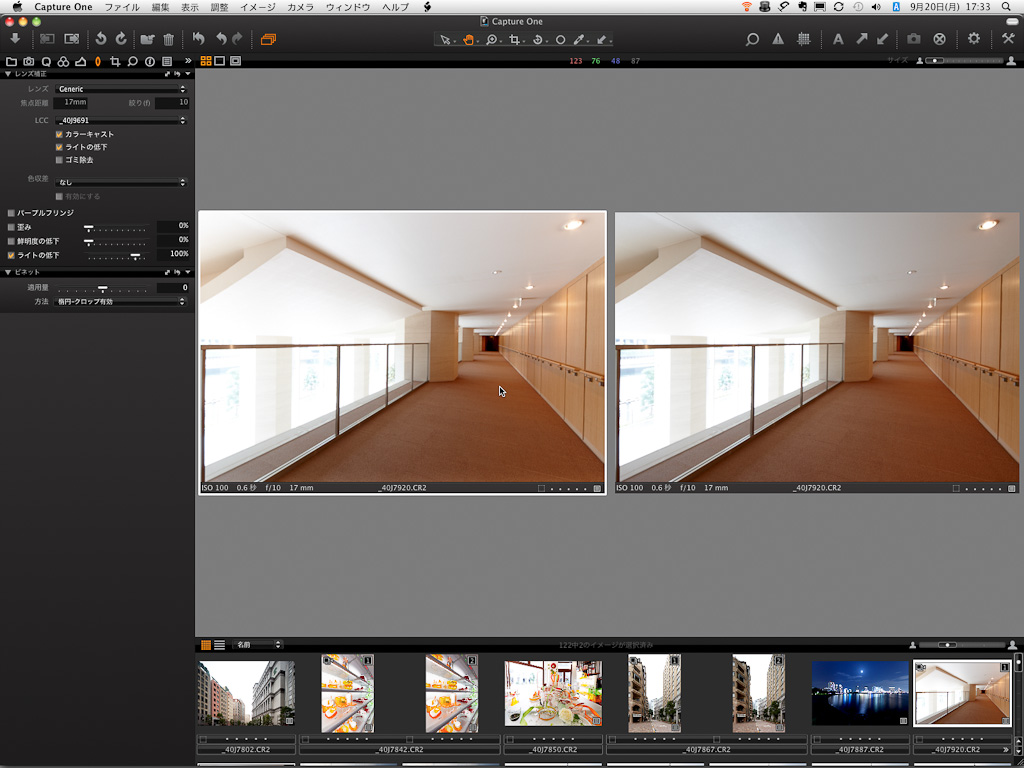This screenshot has height=768, width=1024.
Task: Select the night skyline thumbnail _40J7887.CR2
Action: pos(860,692)
